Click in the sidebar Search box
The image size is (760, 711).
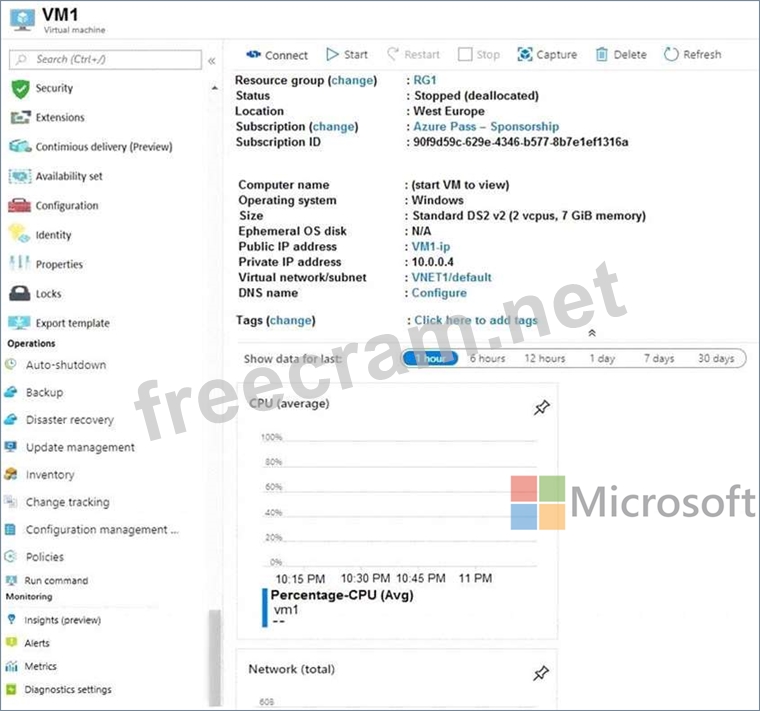(x=105, y=60)
